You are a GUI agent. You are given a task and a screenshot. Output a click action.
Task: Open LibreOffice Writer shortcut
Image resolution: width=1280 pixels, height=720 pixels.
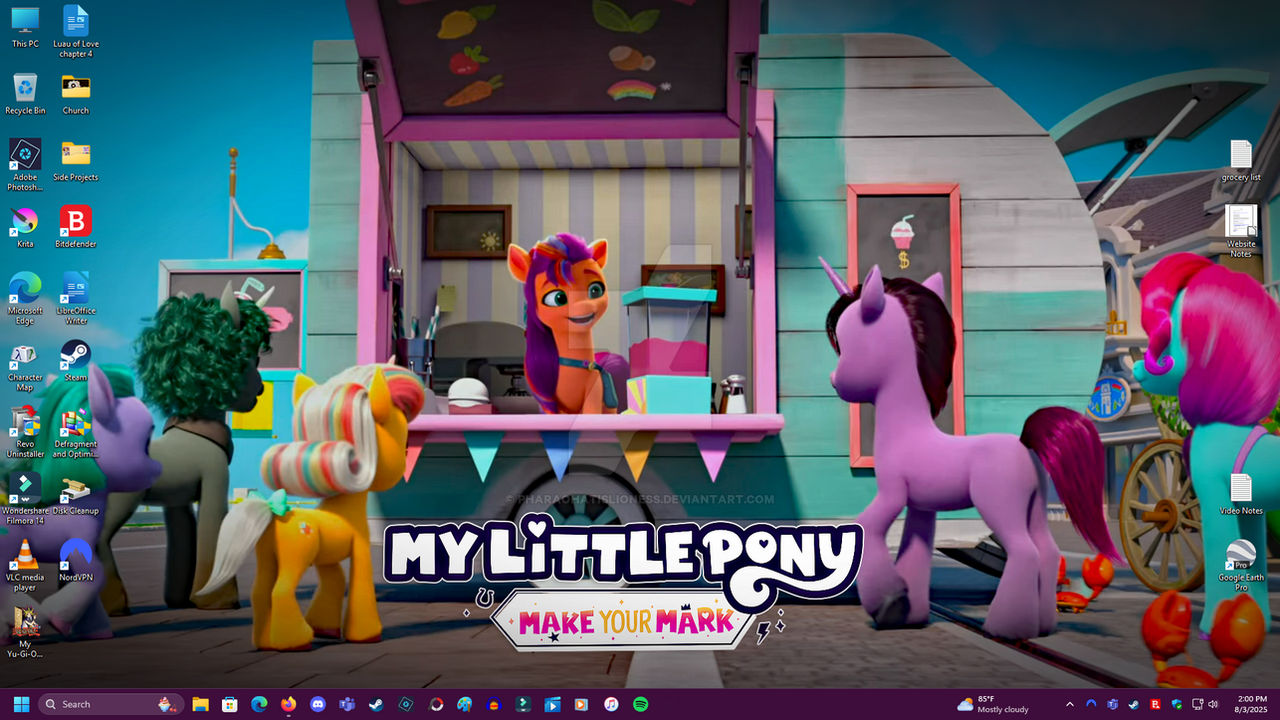[x=76, y=298]
